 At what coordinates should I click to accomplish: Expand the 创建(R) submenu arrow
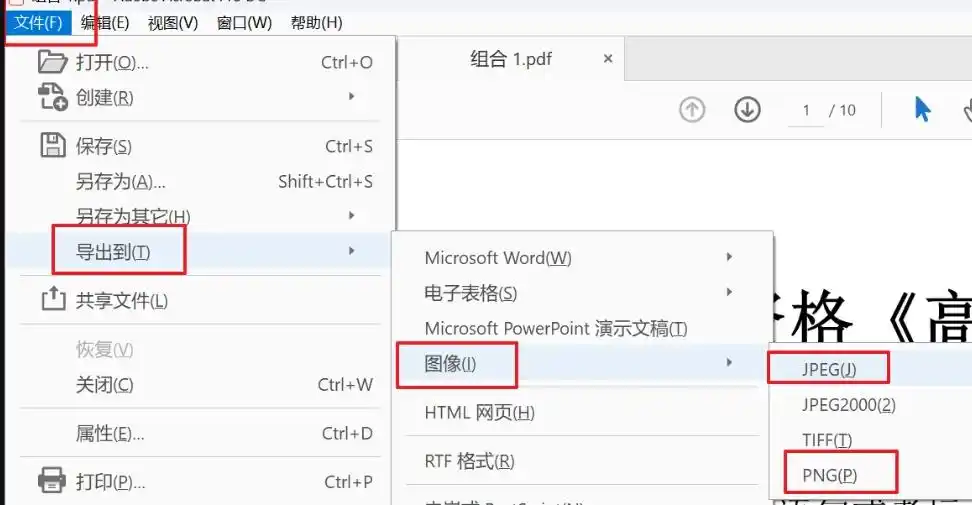(x=351, y=97)
